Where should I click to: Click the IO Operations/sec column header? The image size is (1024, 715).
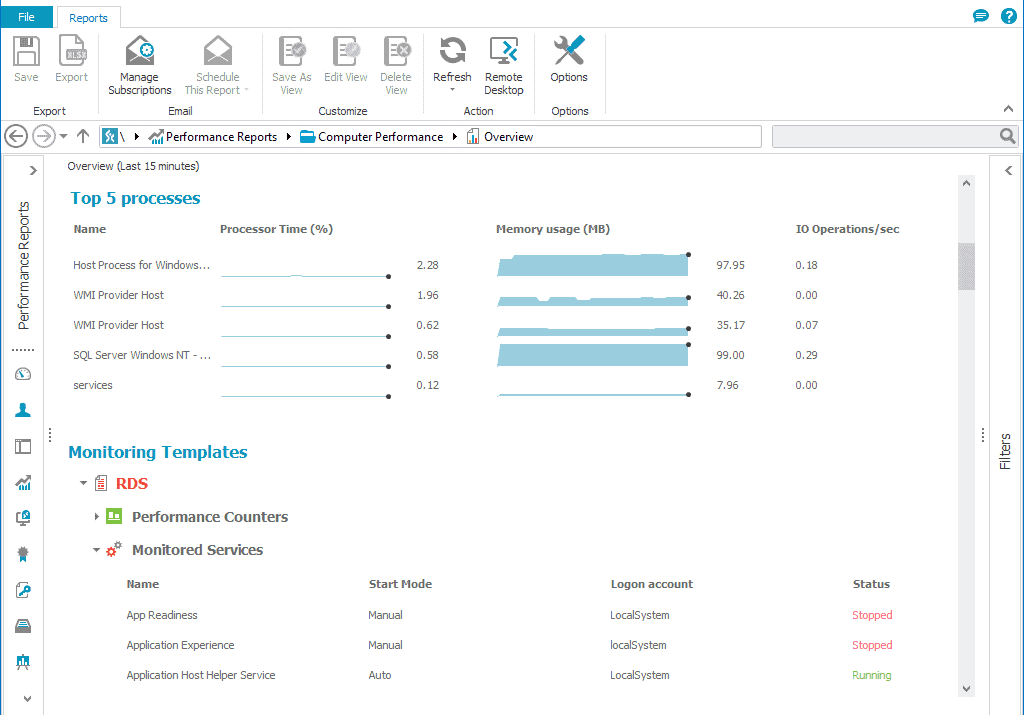pos(847,229)
